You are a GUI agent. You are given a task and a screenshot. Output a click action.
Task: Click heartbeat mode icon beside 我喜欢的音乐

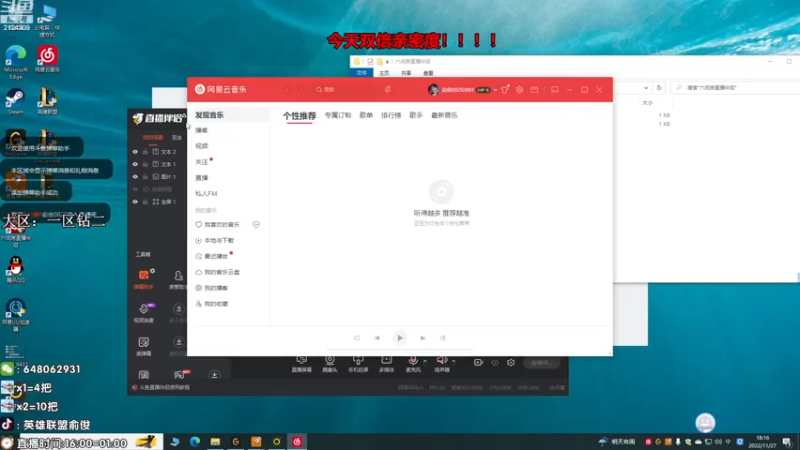256,224
